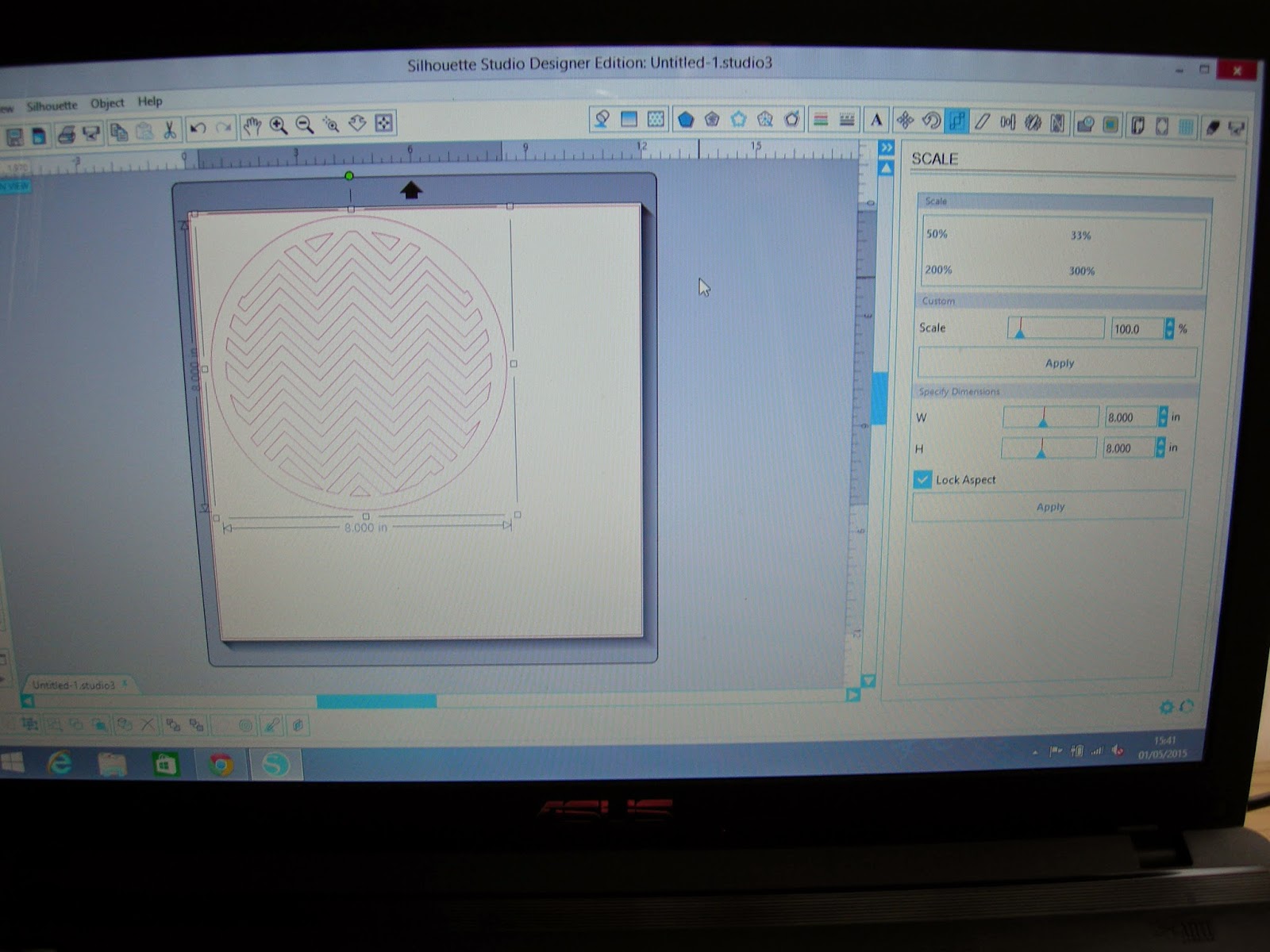Click the H height spinner arrows
This screenshot has width=1270, height=952.
(x=1160, y=448)
